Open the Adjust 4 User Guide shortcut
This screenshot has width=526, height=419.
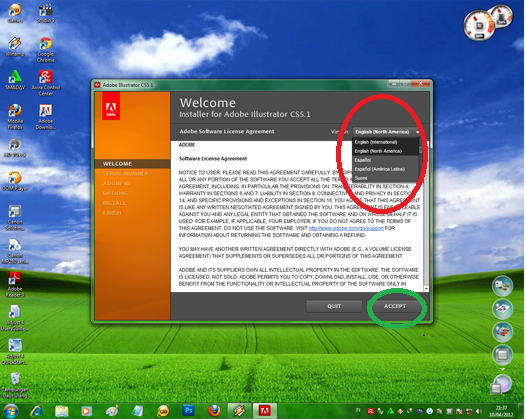15,318
